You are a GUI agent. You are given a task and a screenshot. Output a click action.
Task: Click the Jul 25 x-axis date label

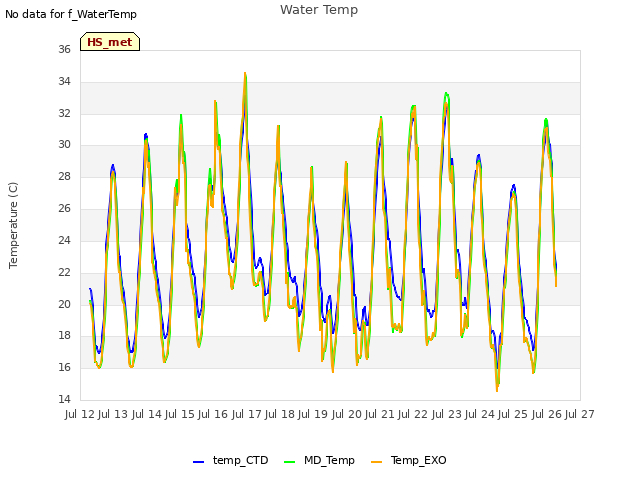tap(513, 414)
